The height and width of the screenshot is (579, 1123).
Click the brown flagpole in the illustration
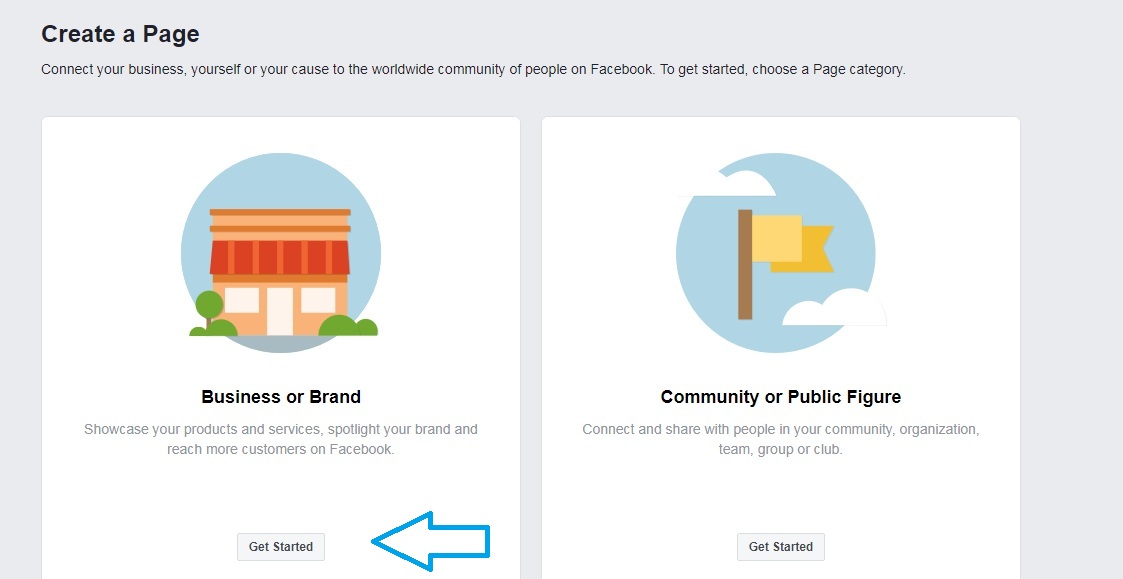(x=745, y=264)
